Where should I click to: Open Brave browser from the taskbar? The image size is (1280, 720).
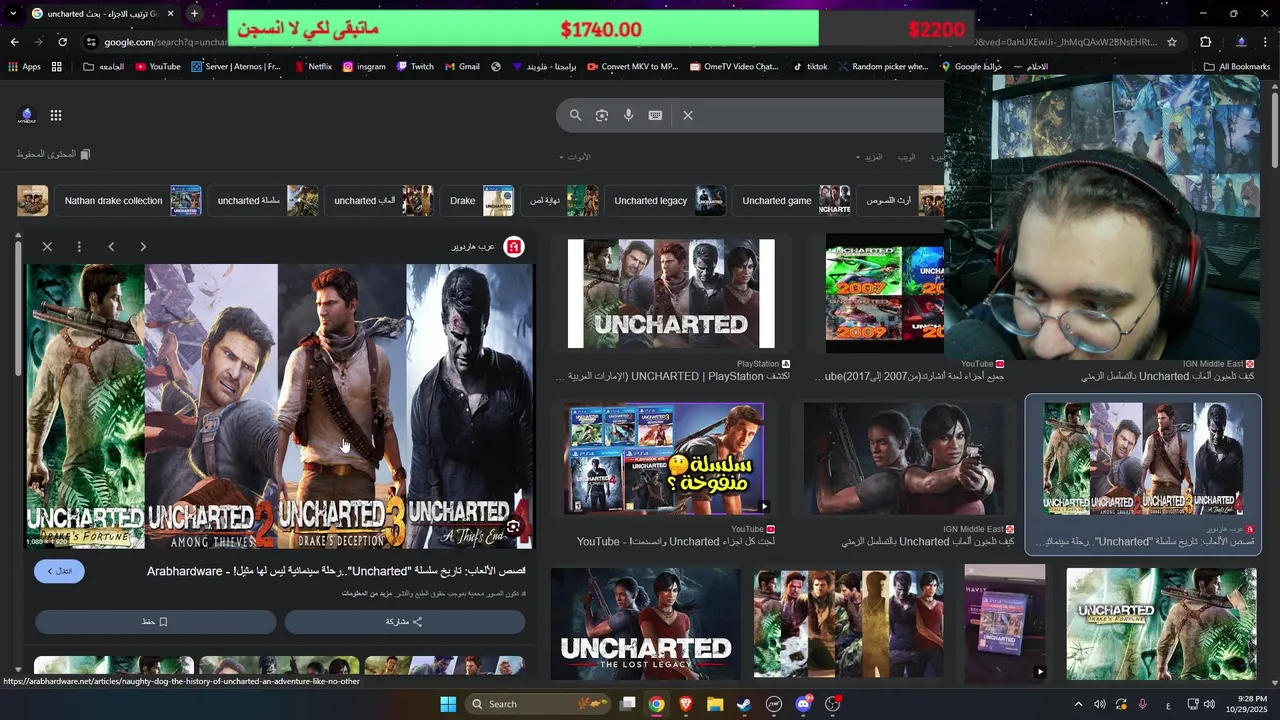pos(686,704)
